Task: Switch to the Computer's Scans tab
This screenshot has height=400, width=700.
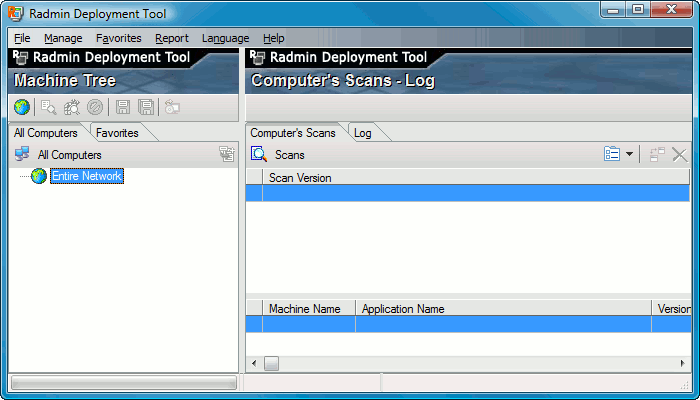Action: [x=293, y=133]
